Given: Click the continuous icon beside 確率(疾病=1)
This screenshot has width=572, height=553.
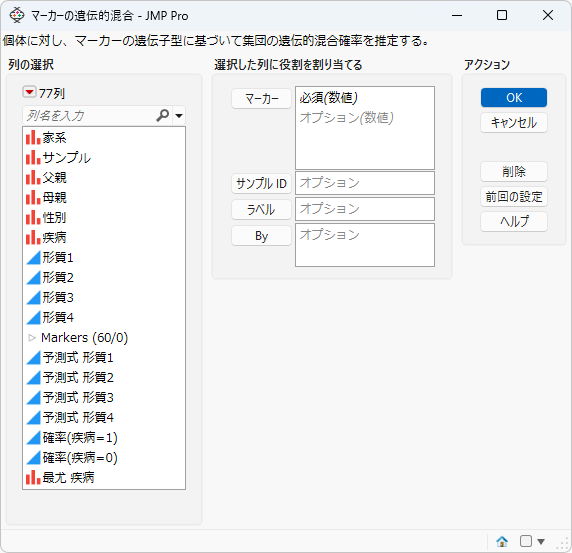Looking at the screenshot, I should (x=33, y=438).
